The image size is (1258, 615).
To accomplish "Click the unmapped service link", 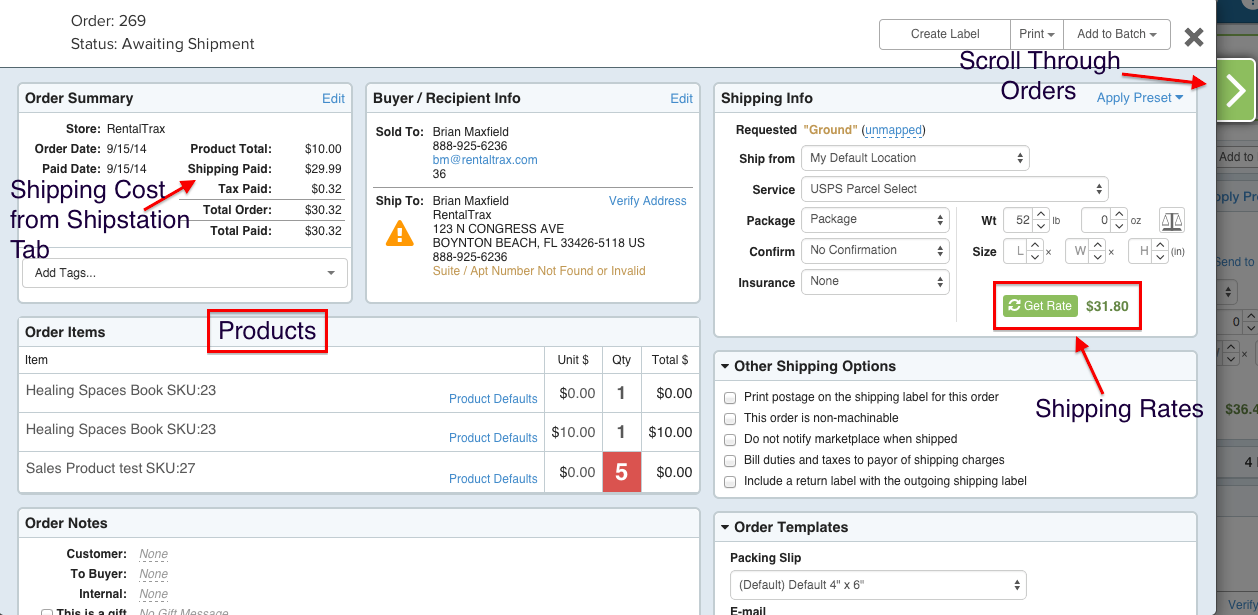I will point(893,130).
